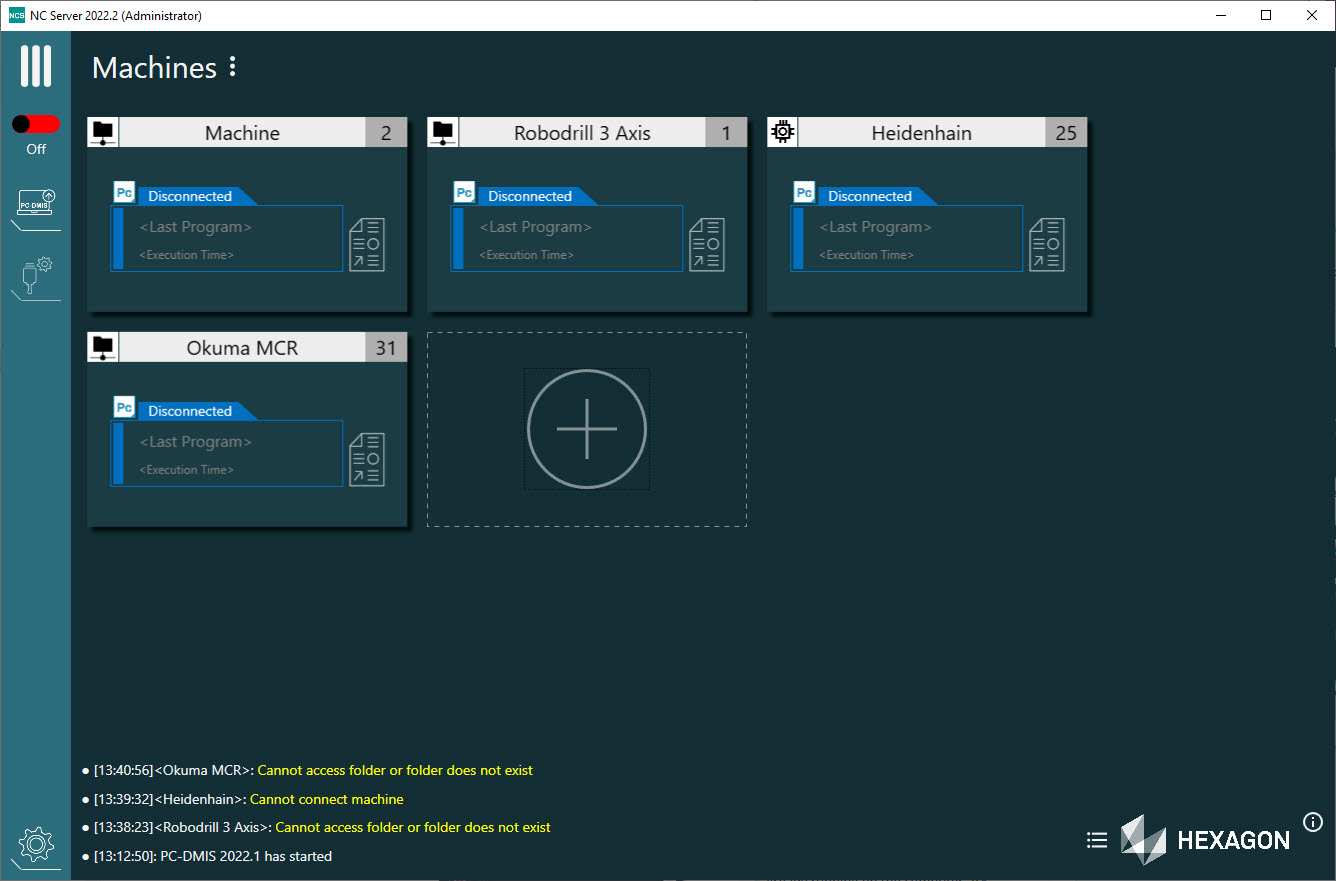Open PC-DMIS from the sidebar icon

pos(35,202)
